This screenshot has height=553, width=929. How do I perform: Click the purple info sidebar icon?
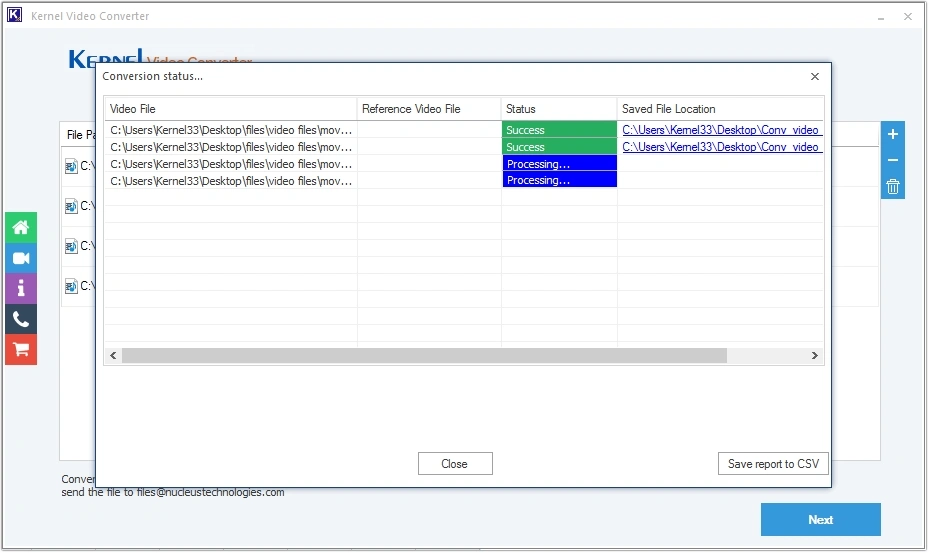20,288
